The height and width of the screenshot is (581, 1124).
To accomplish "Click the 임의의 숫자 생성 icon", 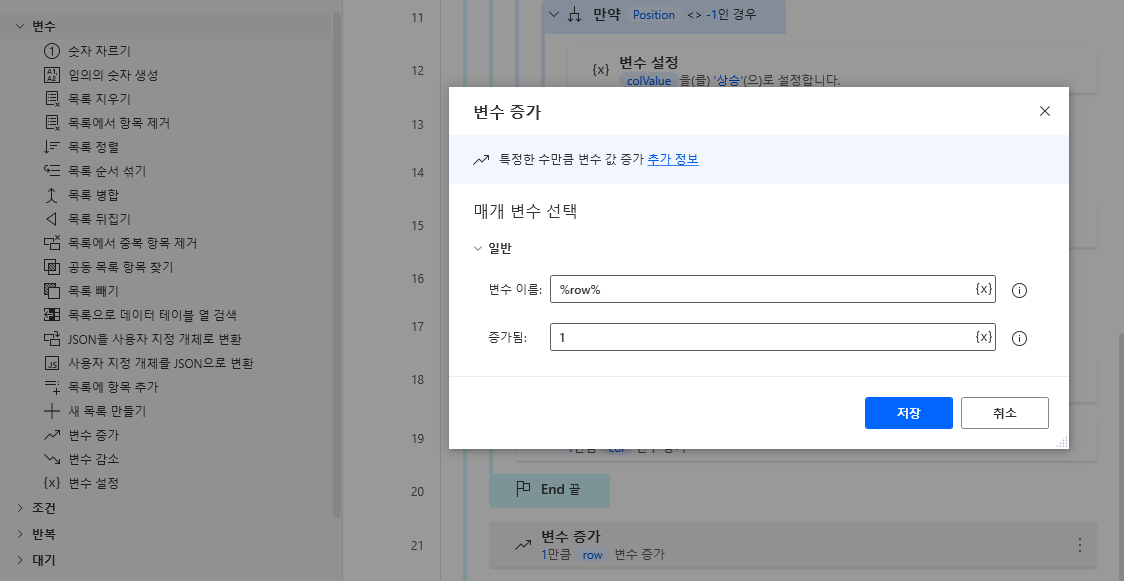I will [x=52, y=75].
